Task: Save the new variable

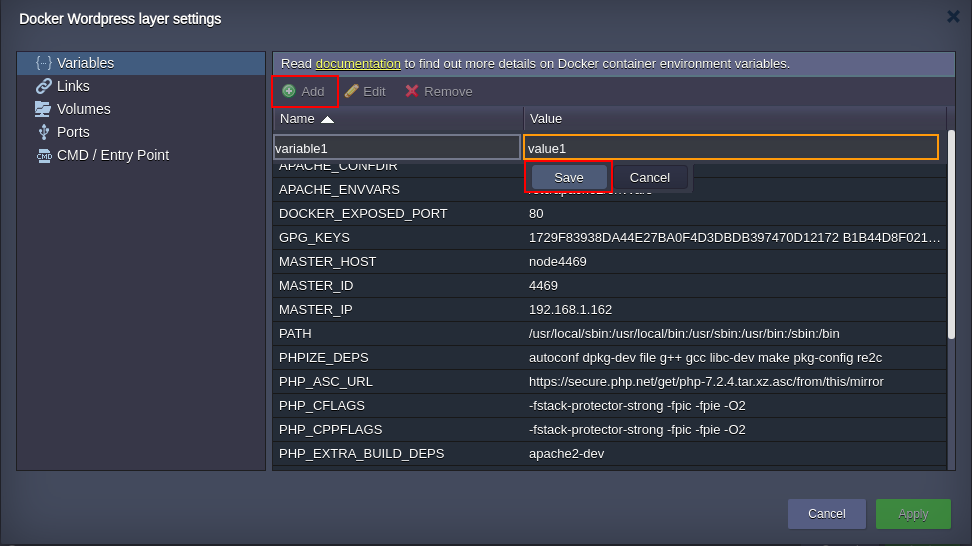Action: (x=568, y=178)
